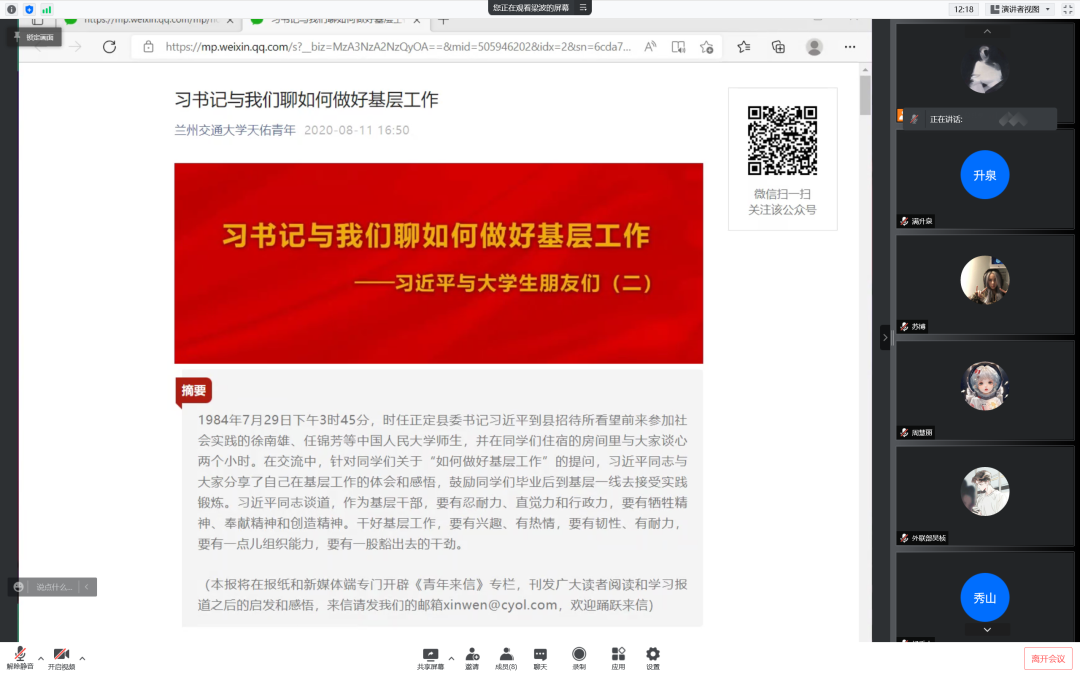
Task: Select 升泉 participant avatar tile
Action: [x=985, y=178]
